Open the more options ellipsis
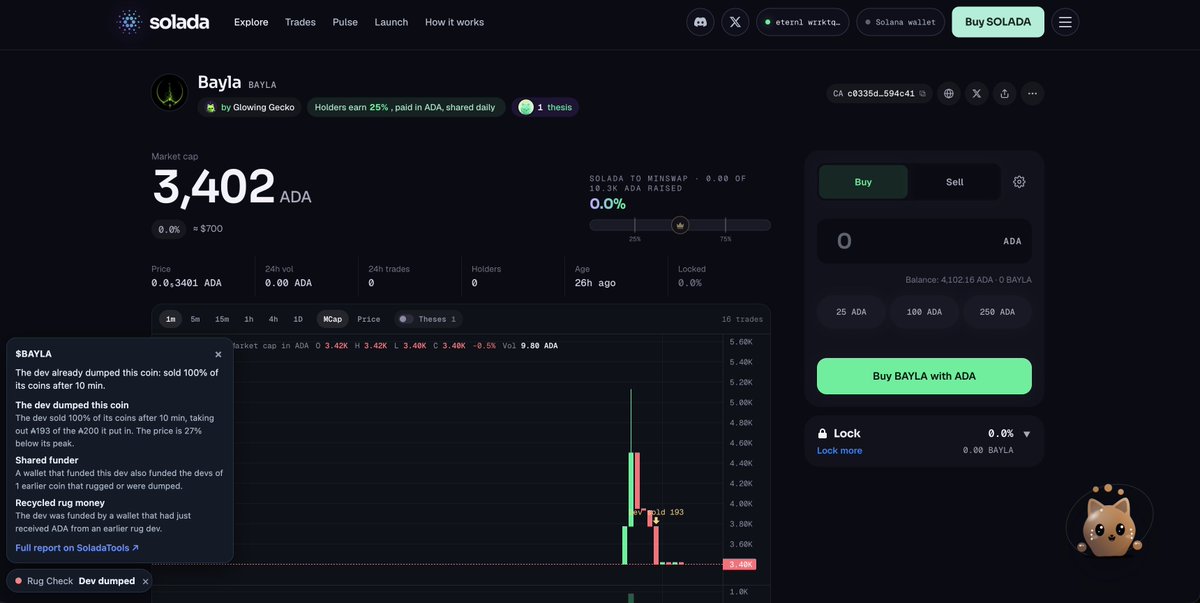Image resolution: width=1200 pixels, height=603 pixels. click(x=1032, y=93)
